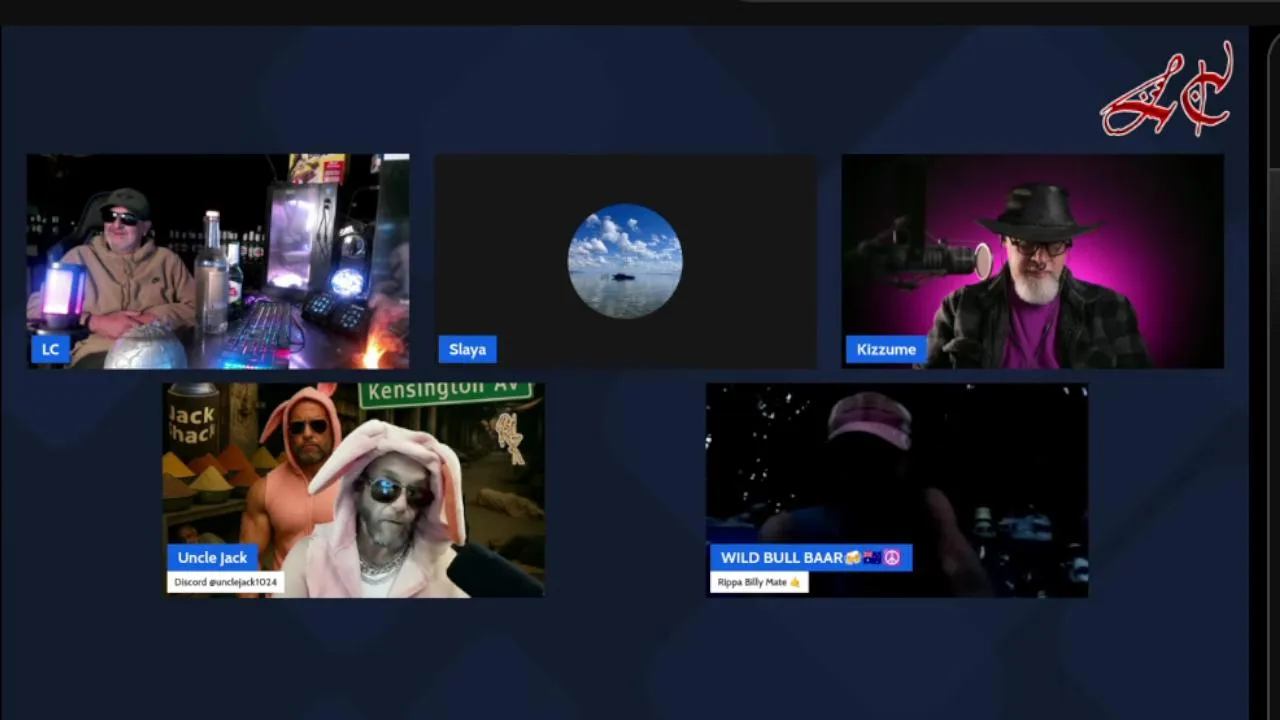Click the "Rippa Billy Mate" caption
The width and height of the screenshot is (1280, 720).
click(759, 582)
